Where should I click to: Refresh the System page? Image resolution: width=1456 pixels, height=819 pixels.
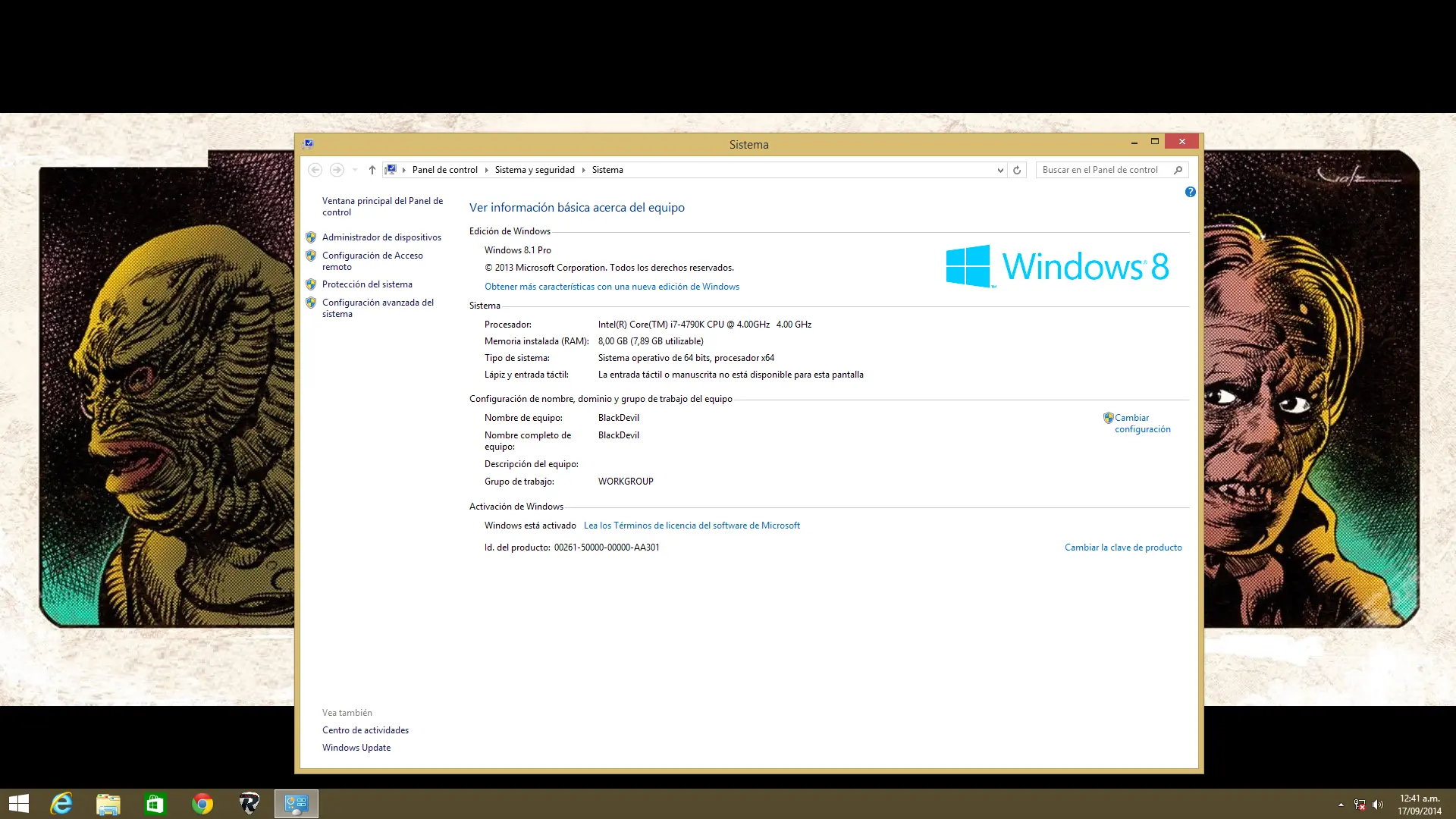click(x=1017, y=170)
